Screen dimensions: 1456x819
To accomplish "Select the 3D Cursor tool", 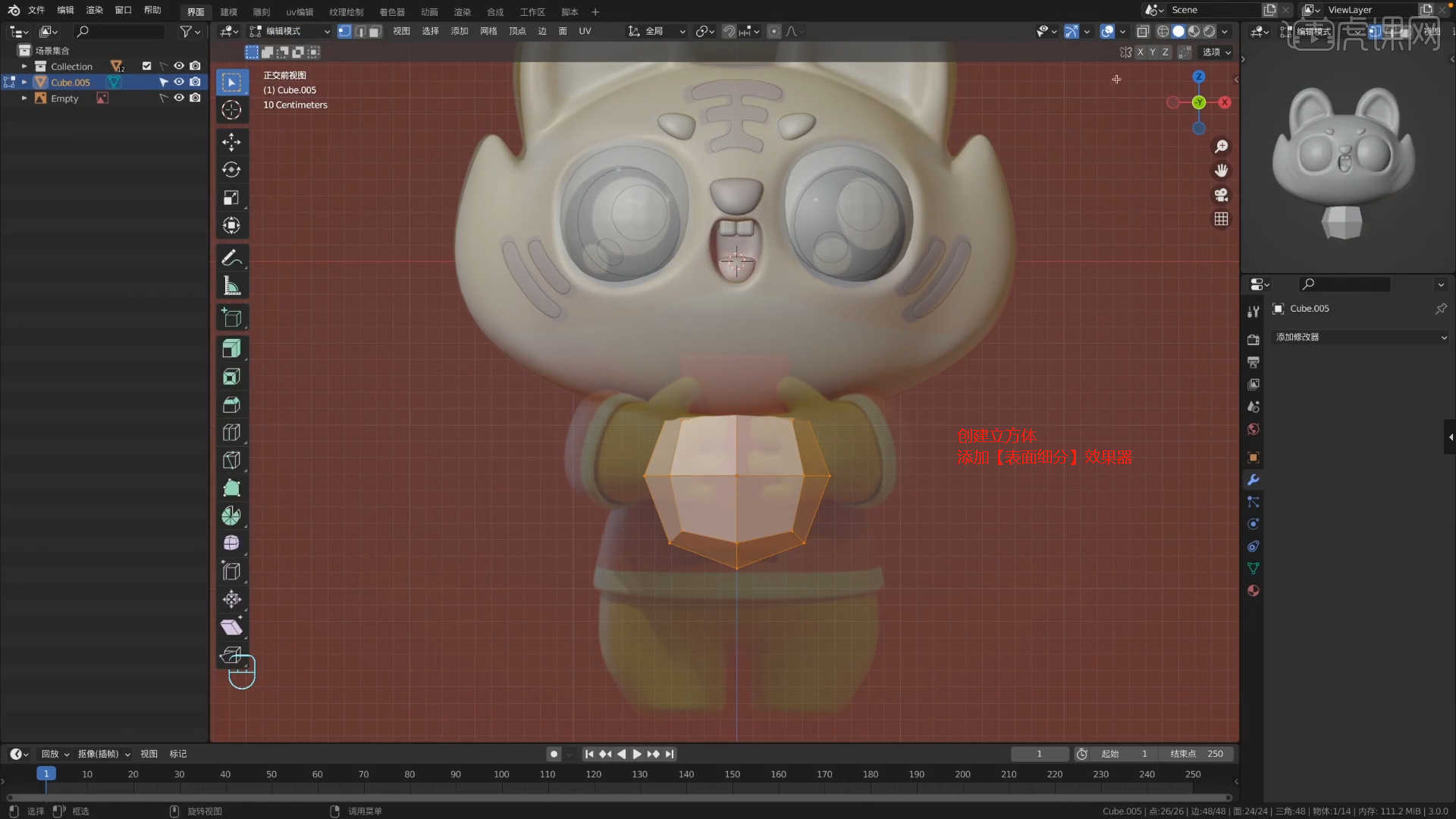I will pos(231,110).
